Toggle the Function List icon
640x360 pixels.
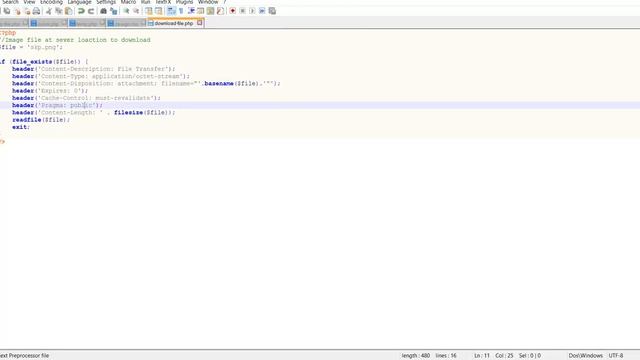(x=220, y=11)
